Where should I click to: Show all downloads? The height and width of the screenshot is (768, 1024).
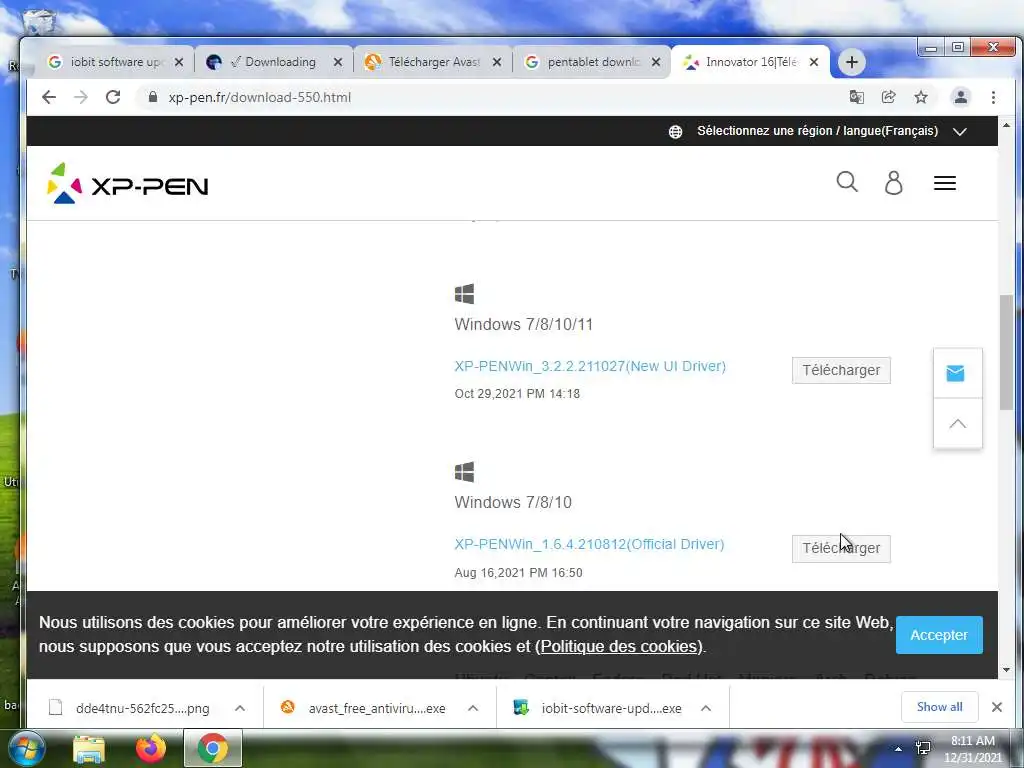coord(939,707)
